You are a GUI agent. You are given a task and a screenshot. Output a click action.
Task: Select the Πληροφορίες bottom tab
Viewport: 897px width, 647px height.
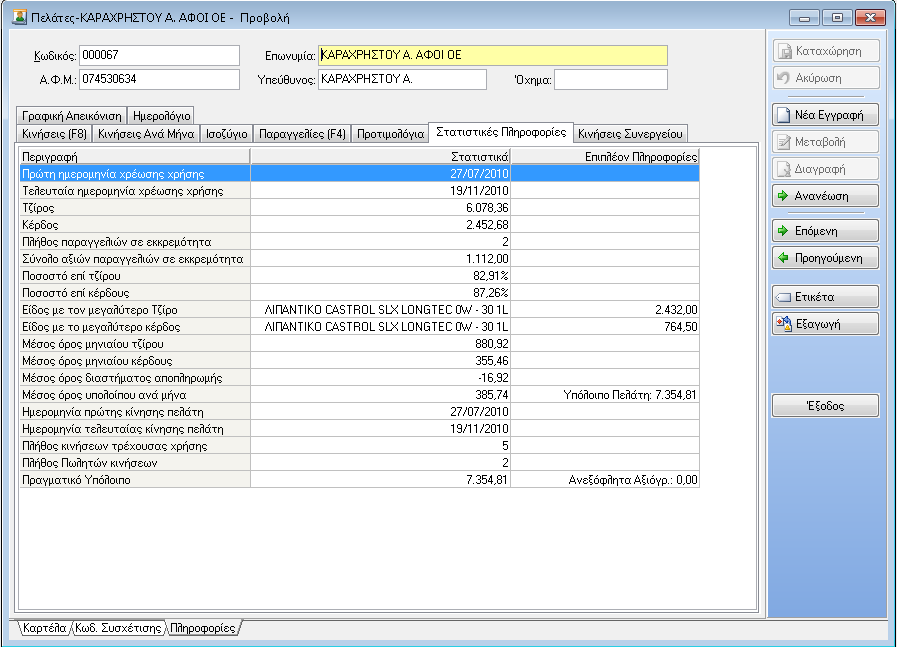[203, 628]
